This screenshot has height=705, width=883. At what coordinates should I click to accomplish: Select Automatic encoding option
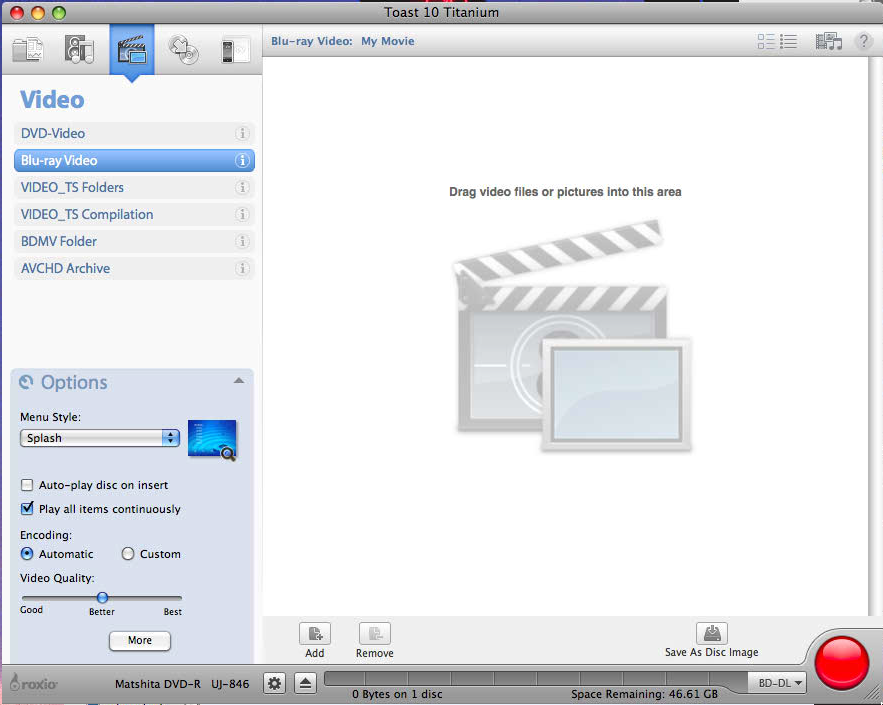pos(26,554)
